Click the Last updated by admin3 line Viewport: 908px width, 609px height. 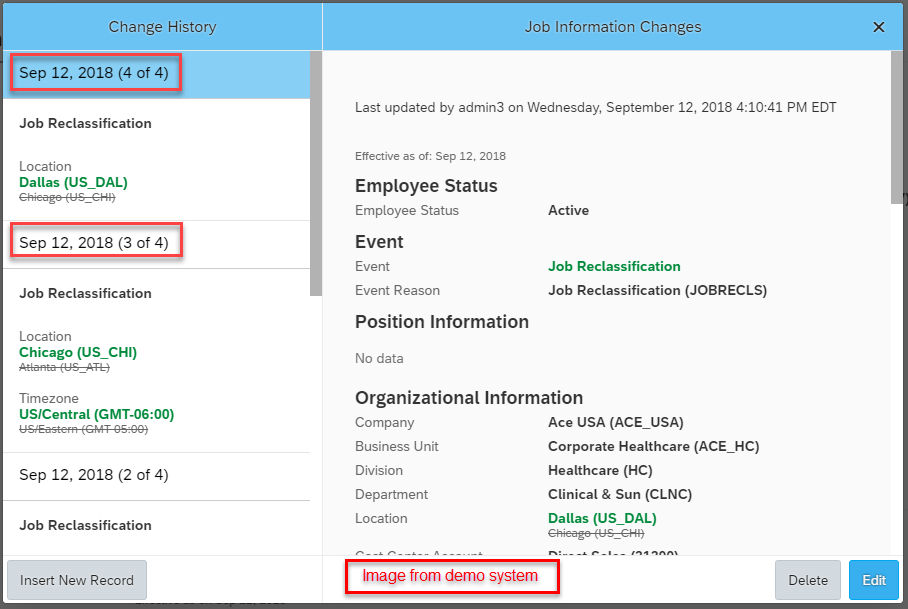click(596, 108)
